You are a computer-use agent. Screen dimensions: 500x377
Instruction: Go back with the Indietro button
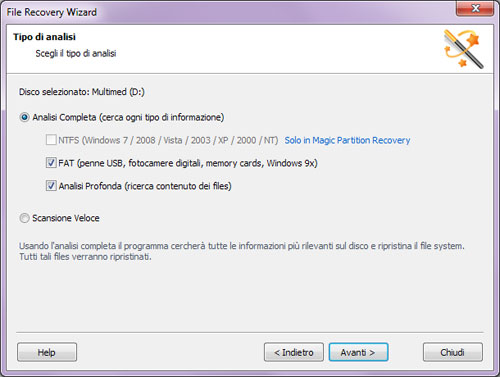(x=294, y=352)
